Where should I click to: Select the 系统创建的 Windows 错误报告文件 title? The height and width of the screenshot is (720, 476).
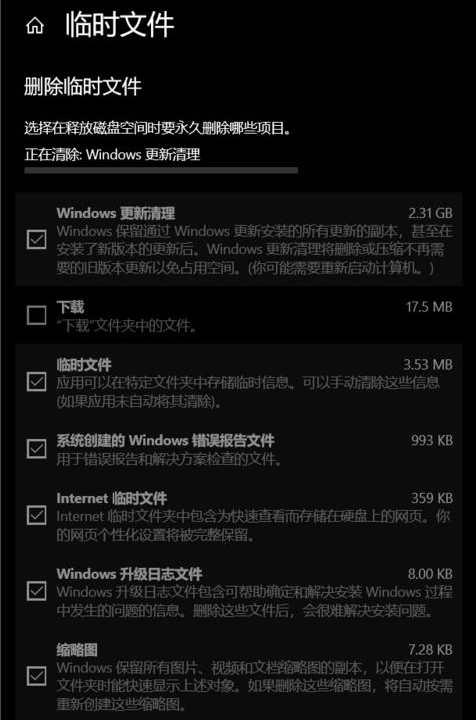[165, 440]
